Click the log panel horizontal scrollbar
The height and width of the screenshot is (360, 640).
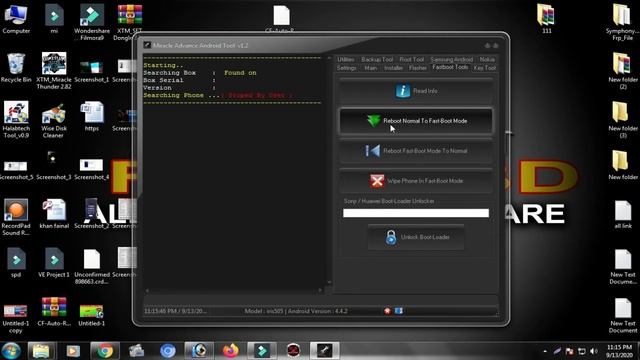click(x=233, y=291)
